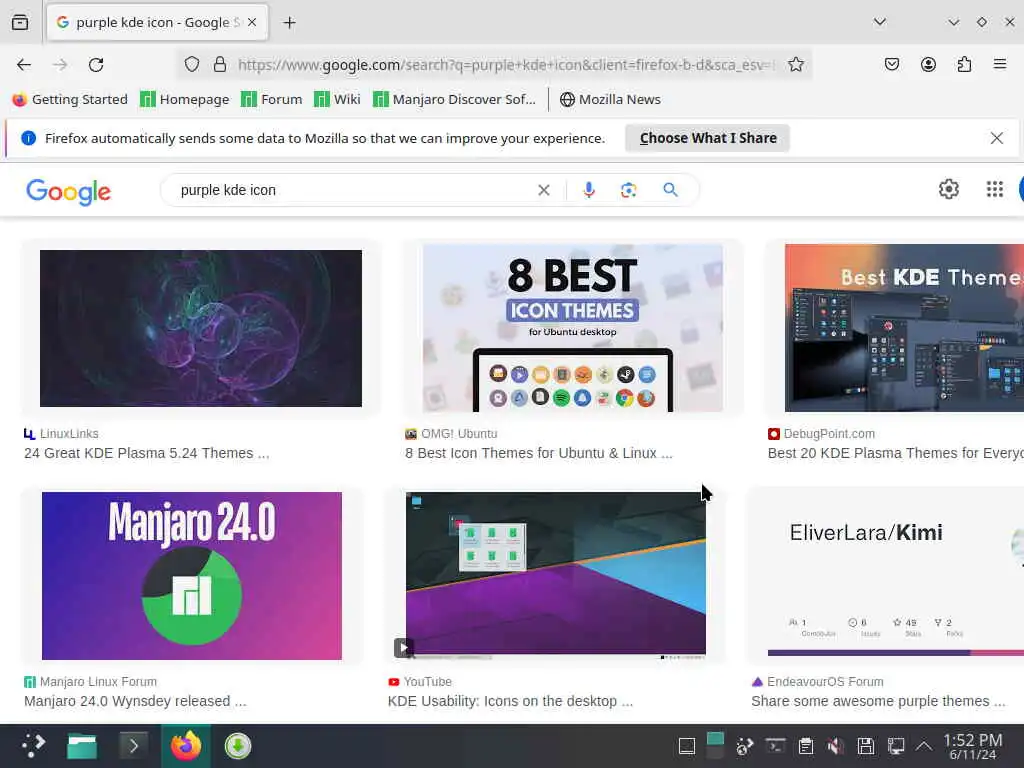This screenshot has width=1024, height=768.
Task: Open the 8 Best Icon Themes thumbnail
Action: (x=573, y=328)
